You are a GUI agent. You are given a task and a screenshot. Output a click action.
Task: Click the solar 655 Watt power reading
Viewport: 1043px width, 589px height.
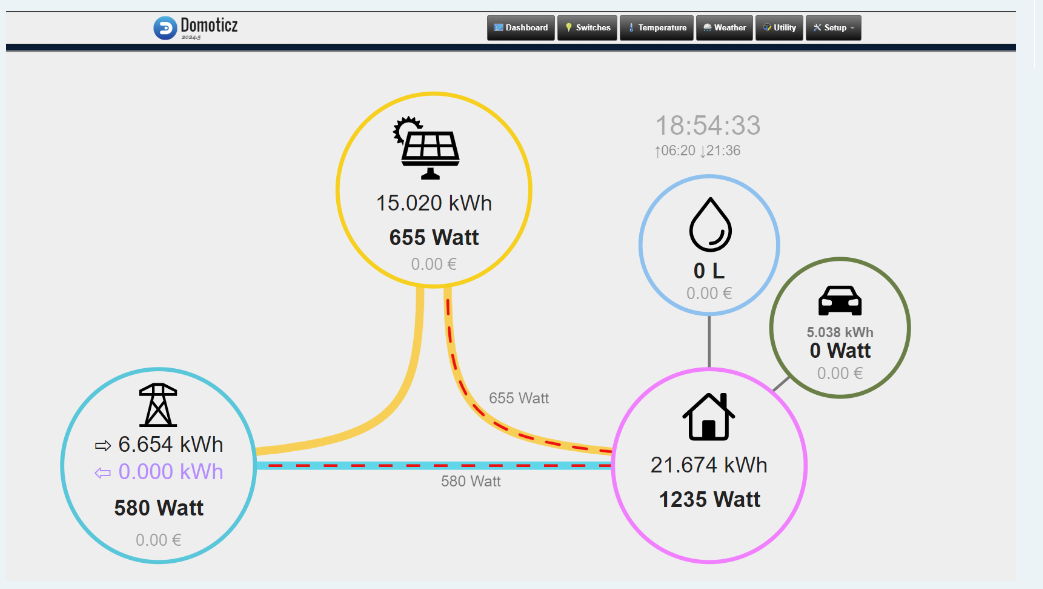click(434, 238)
